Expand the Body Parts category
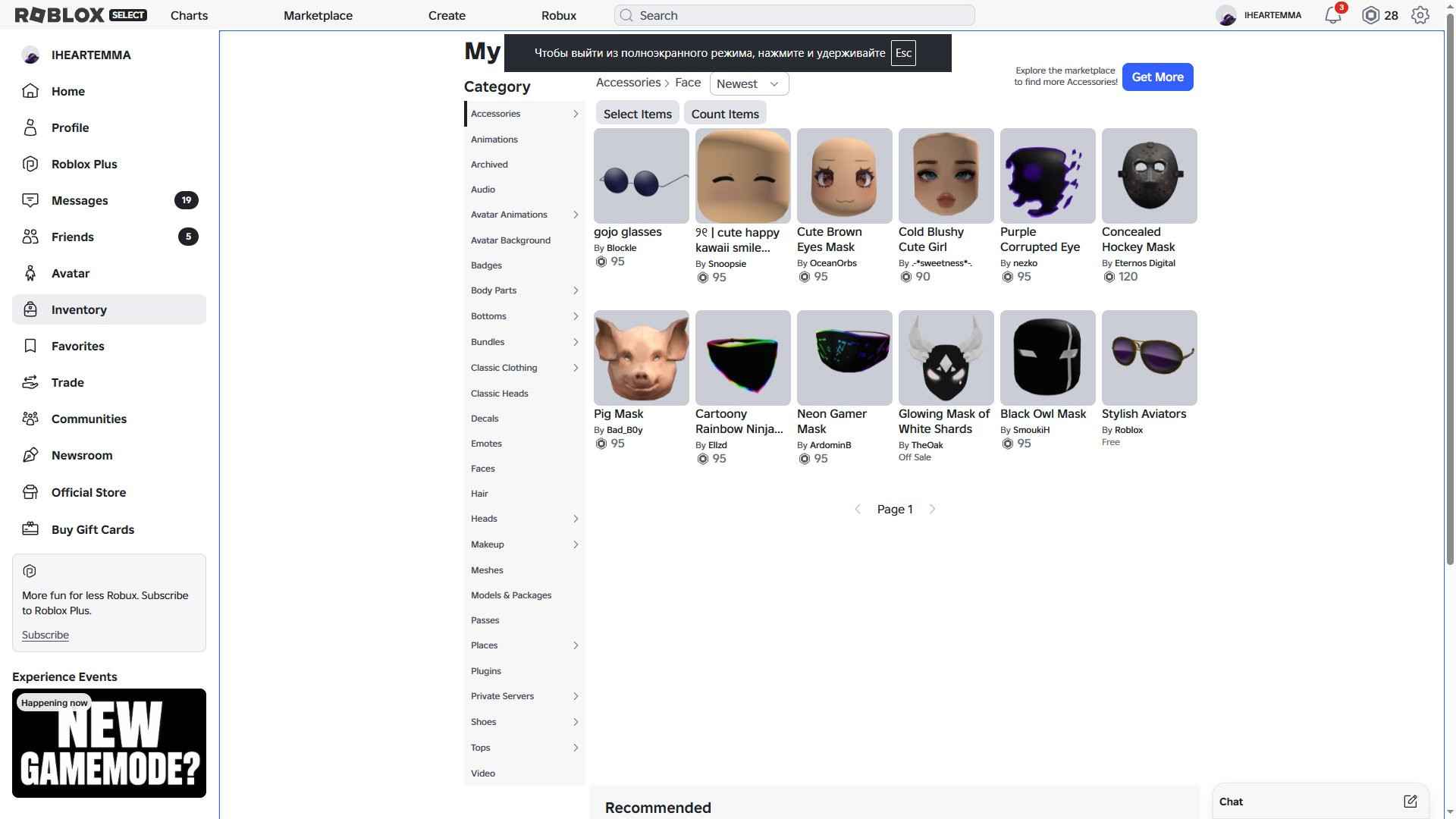1456x819 pixels. coord(576,290)
